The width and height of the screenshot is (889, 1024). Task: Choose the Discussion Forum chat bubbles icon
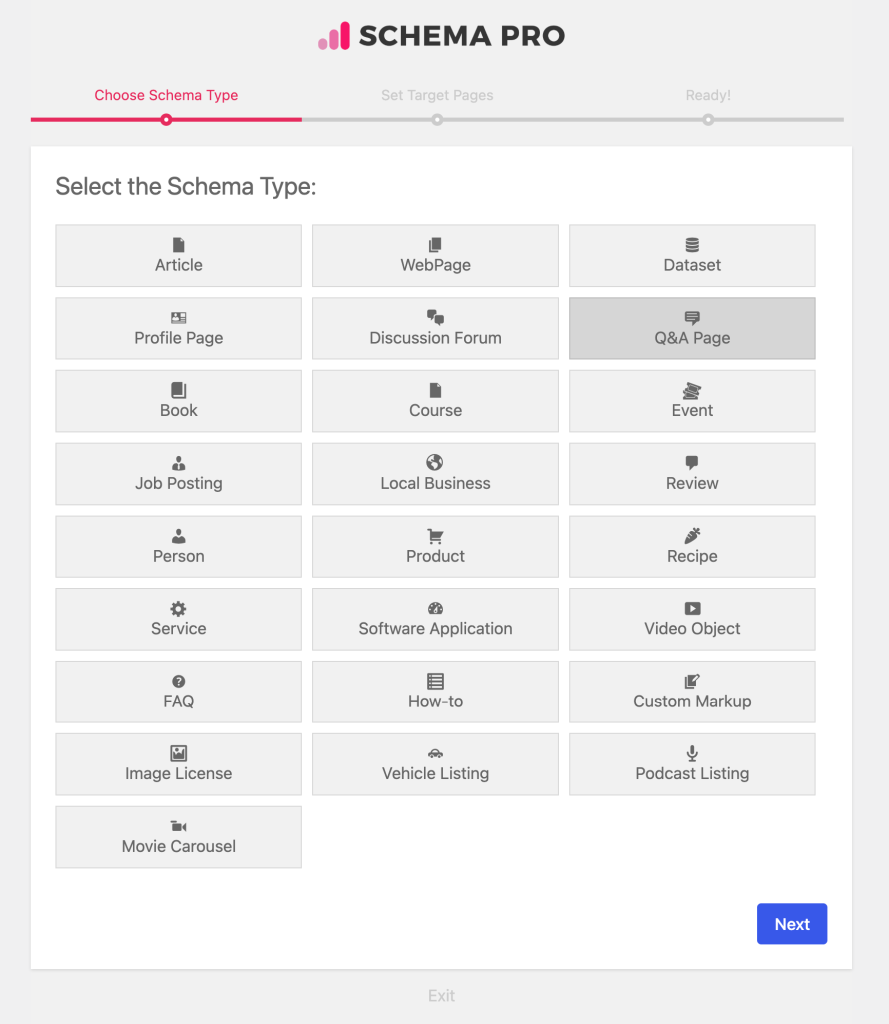point(435,317)
